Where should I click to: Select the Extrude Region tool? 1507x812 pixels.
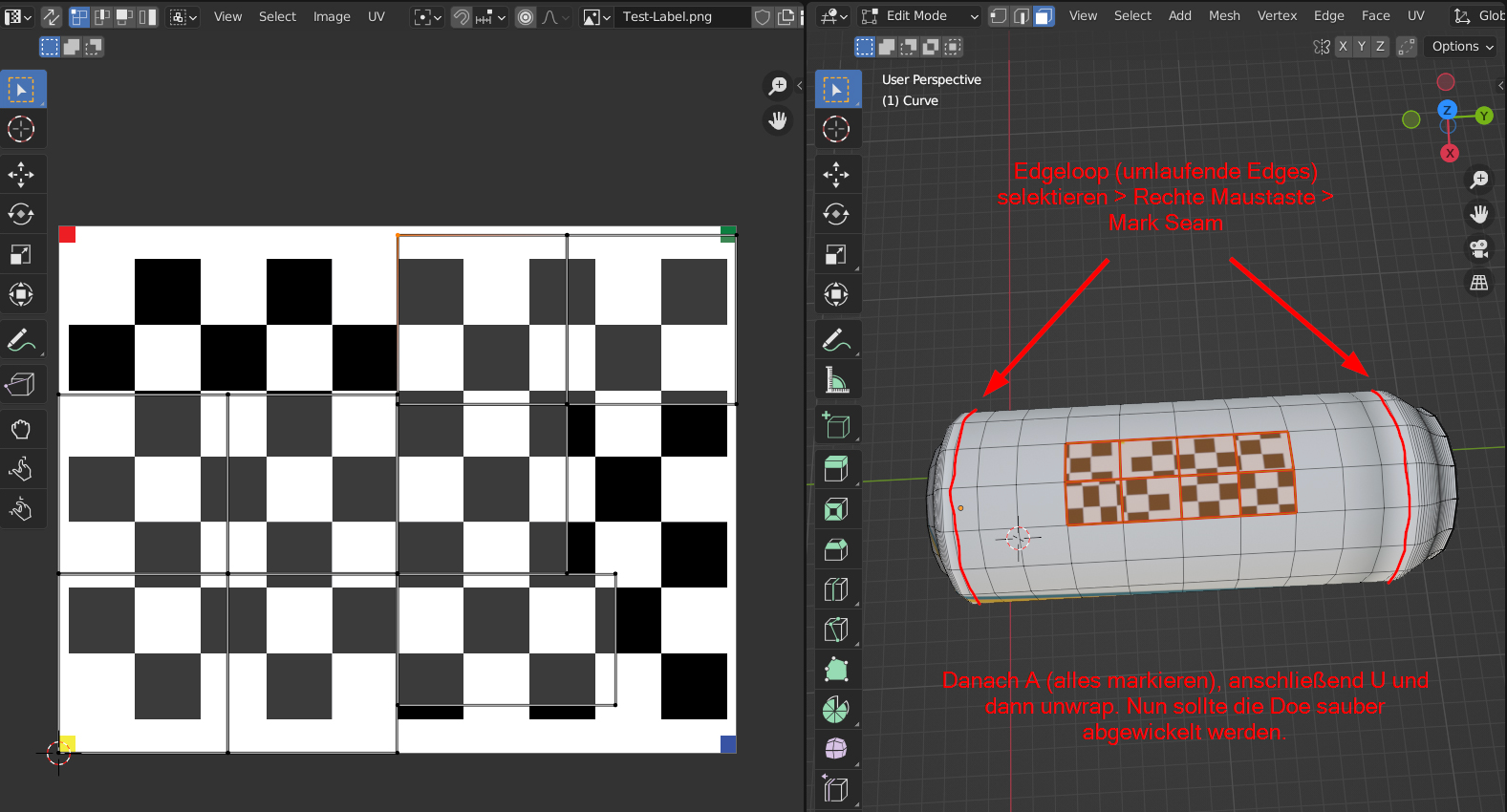[x=836, y=469]
